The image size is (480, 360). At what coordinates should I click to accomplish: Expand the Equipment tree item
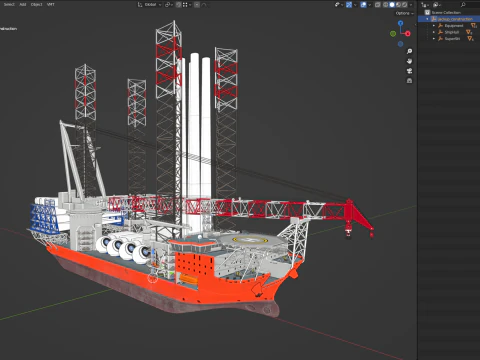(x=434, y=26)
